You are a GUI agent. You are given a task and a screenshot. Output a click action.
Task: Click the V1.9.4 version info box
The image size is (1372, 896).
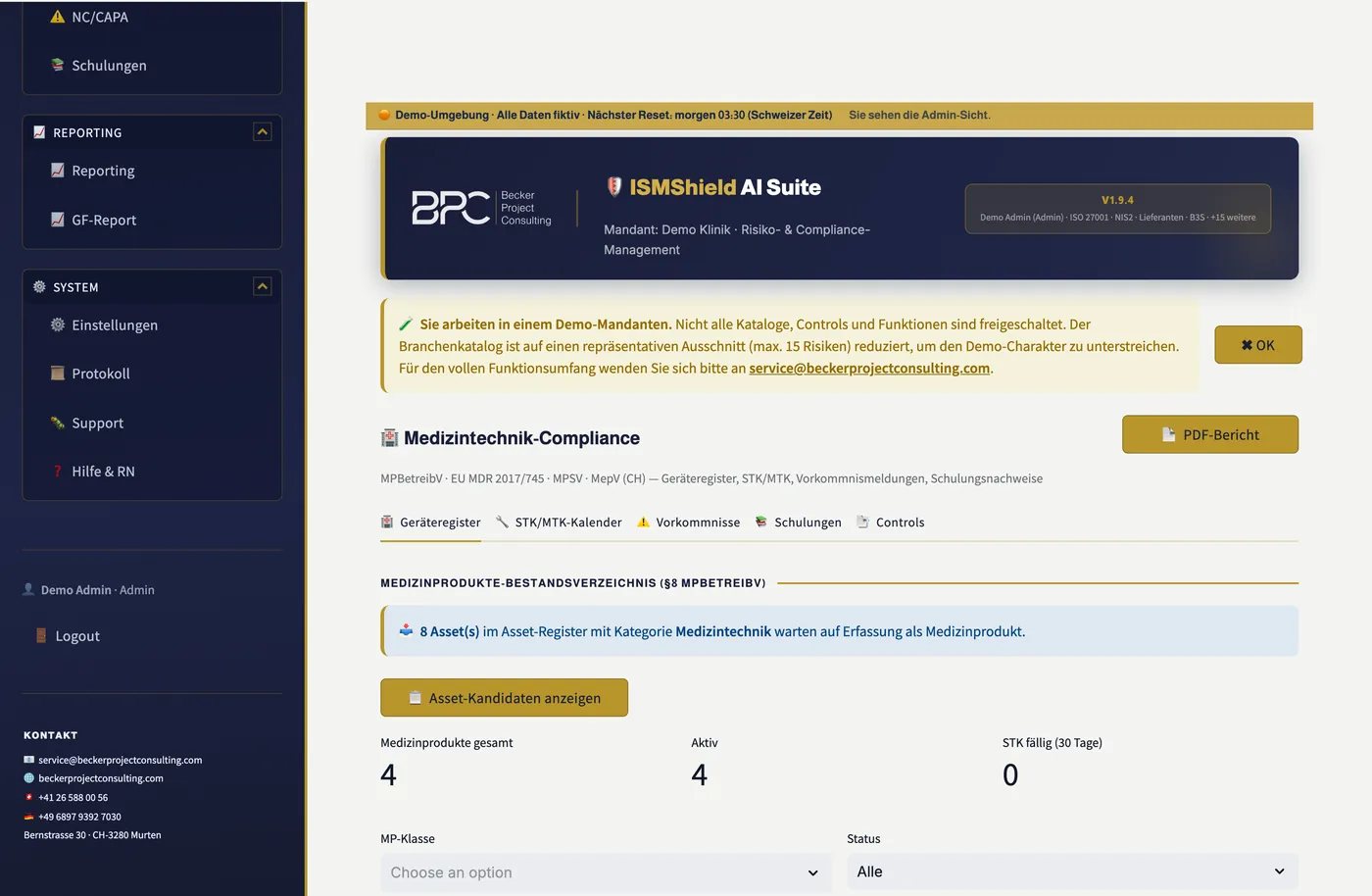[1118, 209]
